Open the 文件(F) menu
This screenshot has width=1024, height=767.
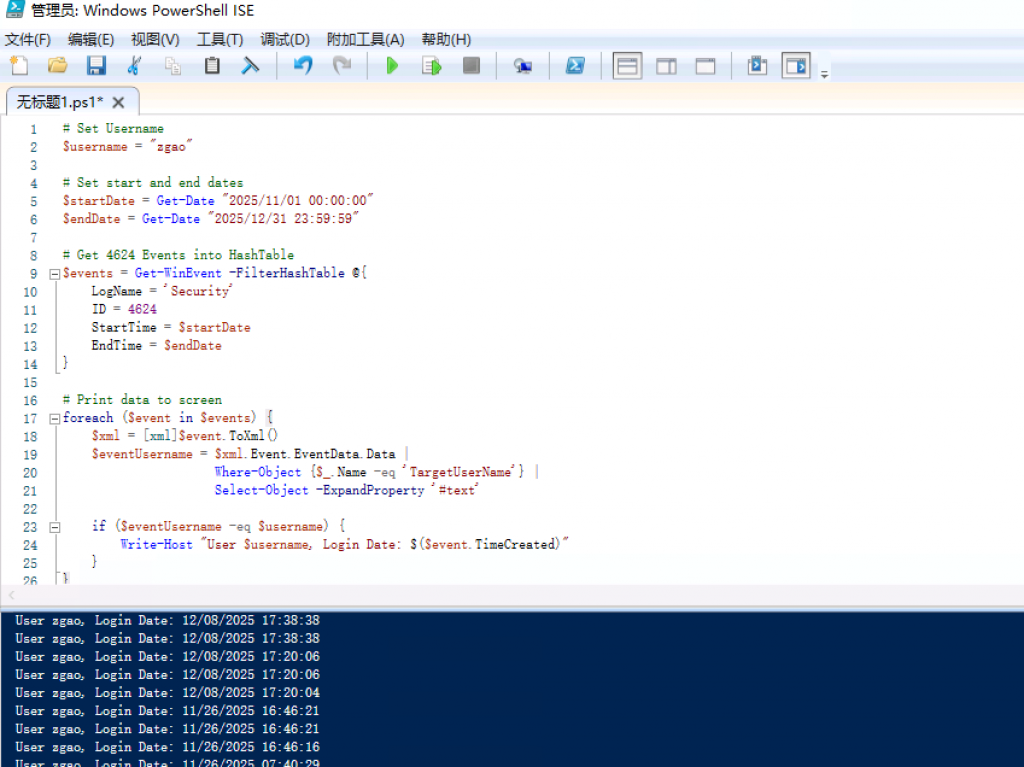click(x=28, y=39)
